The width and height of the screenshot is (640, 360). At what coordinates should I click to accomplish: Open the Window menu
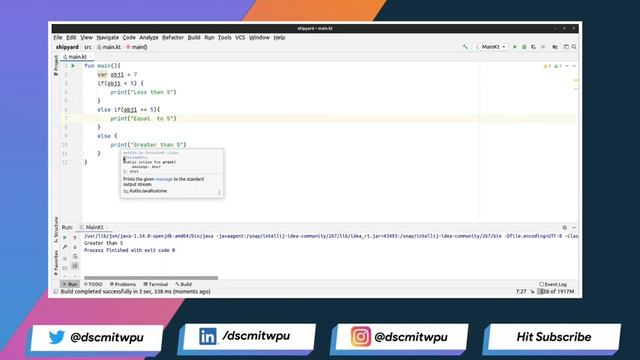259,38
